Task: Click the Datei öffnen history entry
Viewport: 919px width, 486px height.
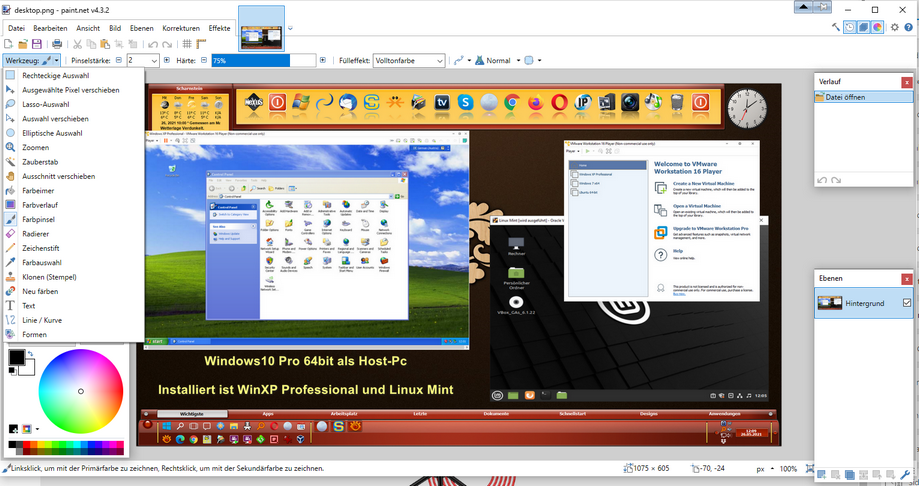Action: click(845, 97)
